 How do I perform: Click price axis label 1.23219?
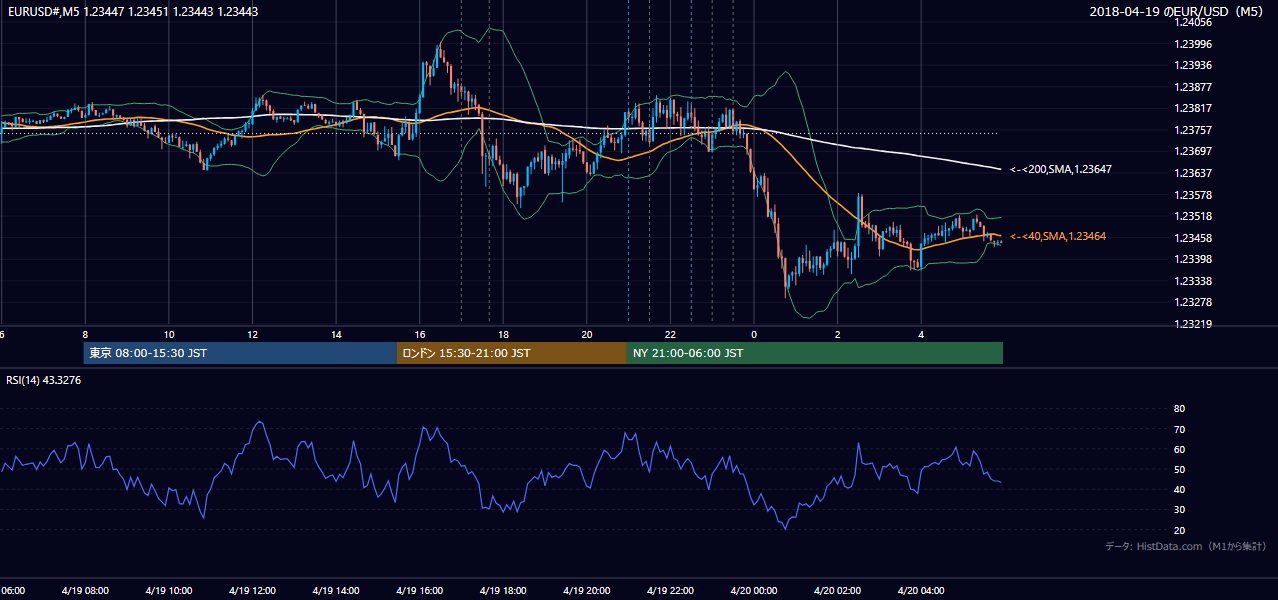[1195, 324]
